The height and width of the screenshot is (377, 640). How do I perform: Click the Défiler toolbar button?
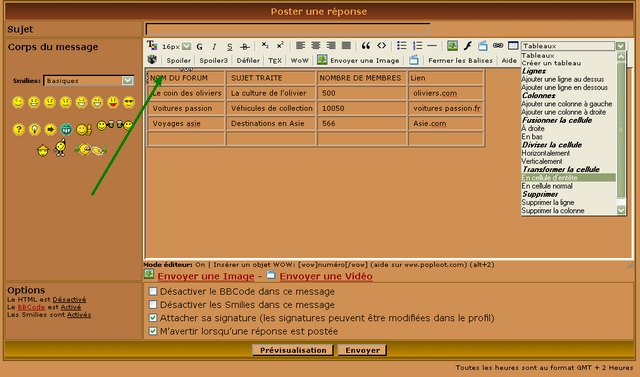point(248,60)
